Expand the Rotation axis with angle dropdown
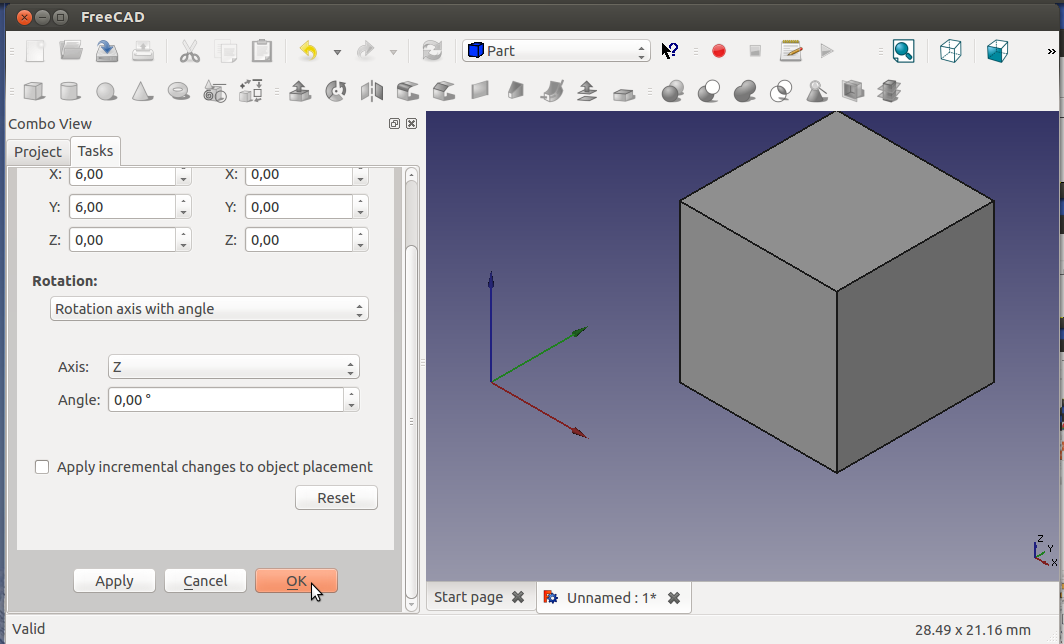Image resolution: width=1064 pixels, height=644 pixels. point(209,309)
